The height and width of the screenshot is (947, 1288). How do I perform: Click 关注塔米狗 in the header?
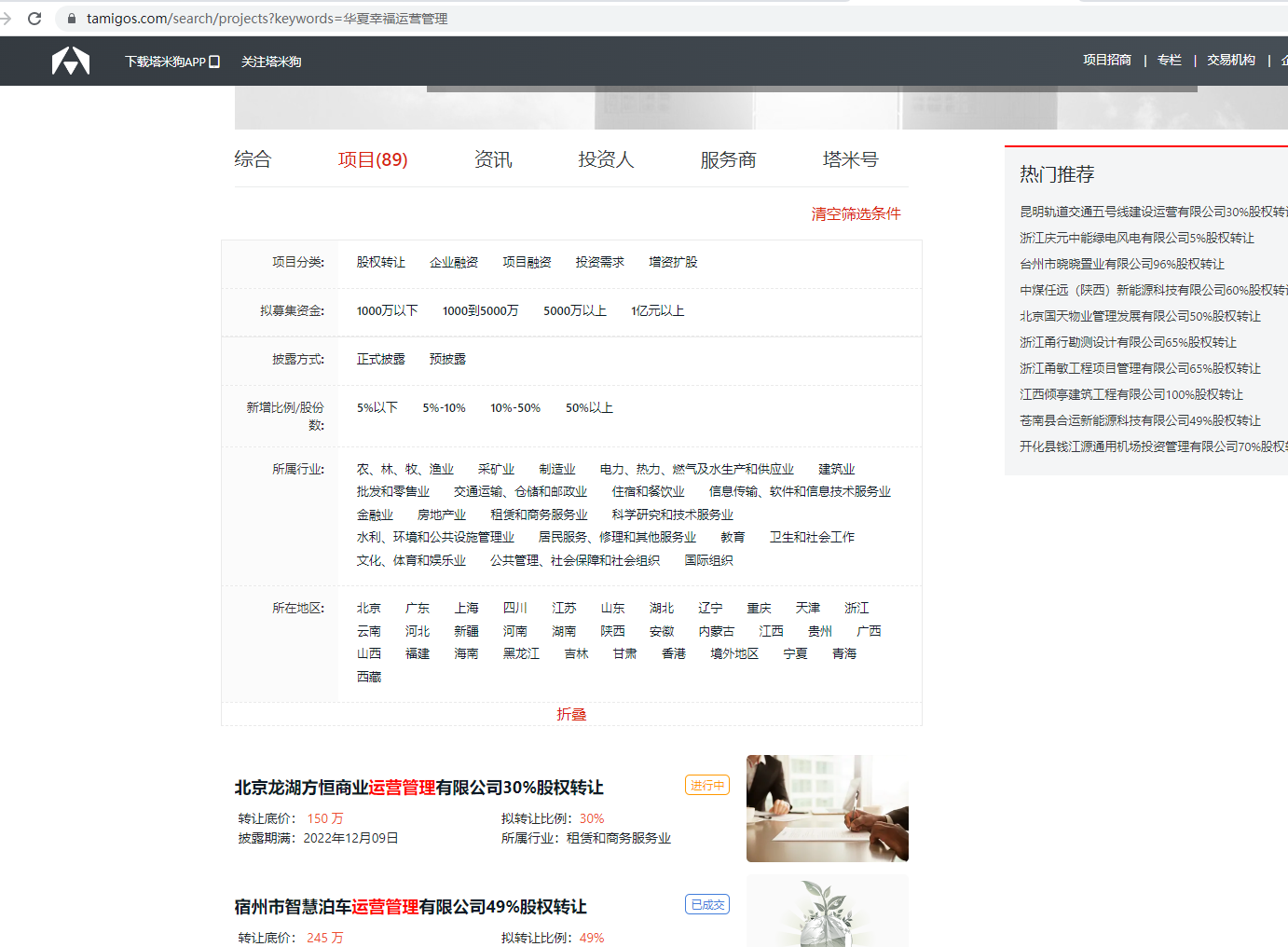271,62
